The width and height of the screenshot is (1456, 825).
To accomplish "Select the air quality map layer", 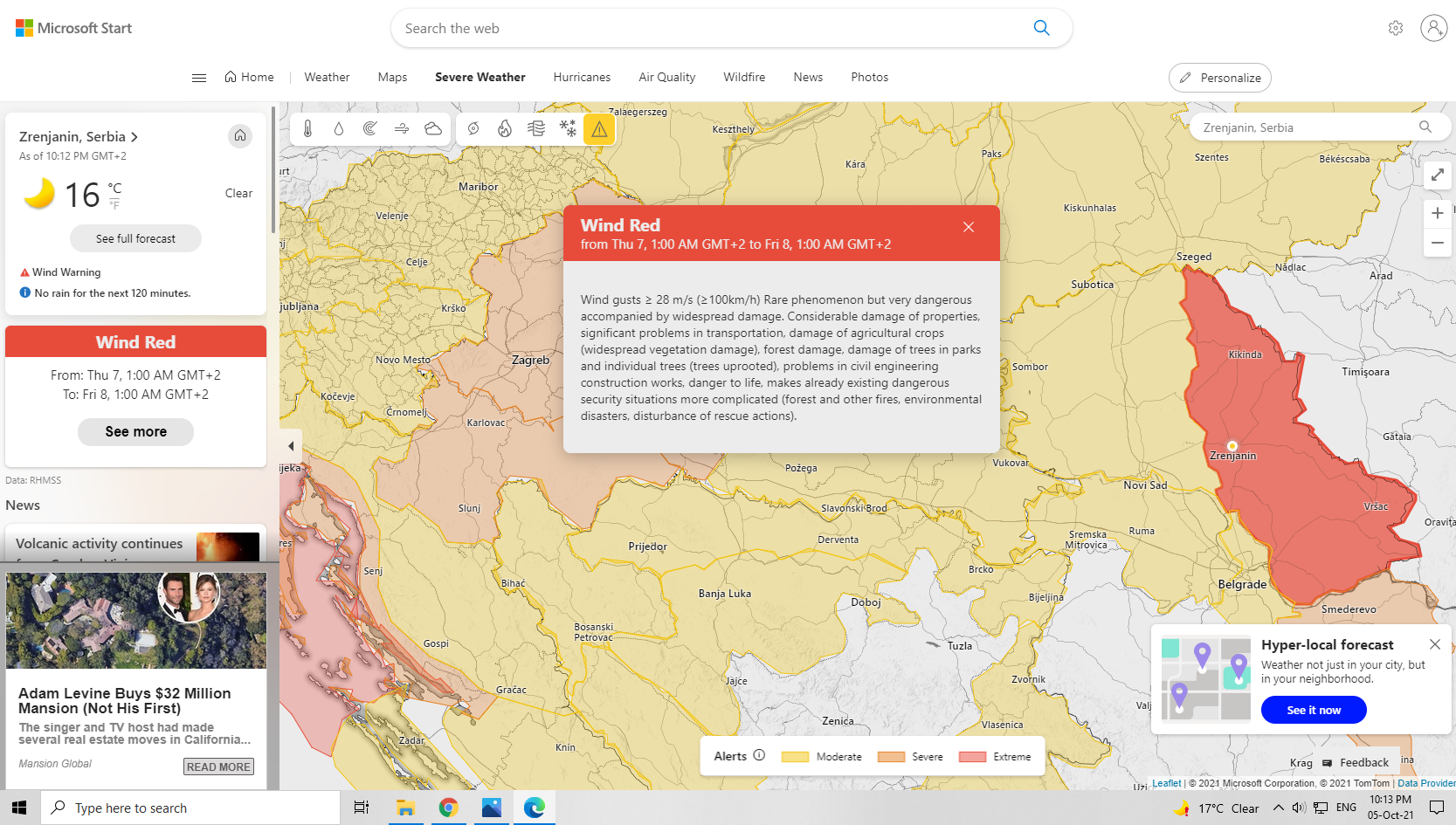I will (x=536, y=129).
